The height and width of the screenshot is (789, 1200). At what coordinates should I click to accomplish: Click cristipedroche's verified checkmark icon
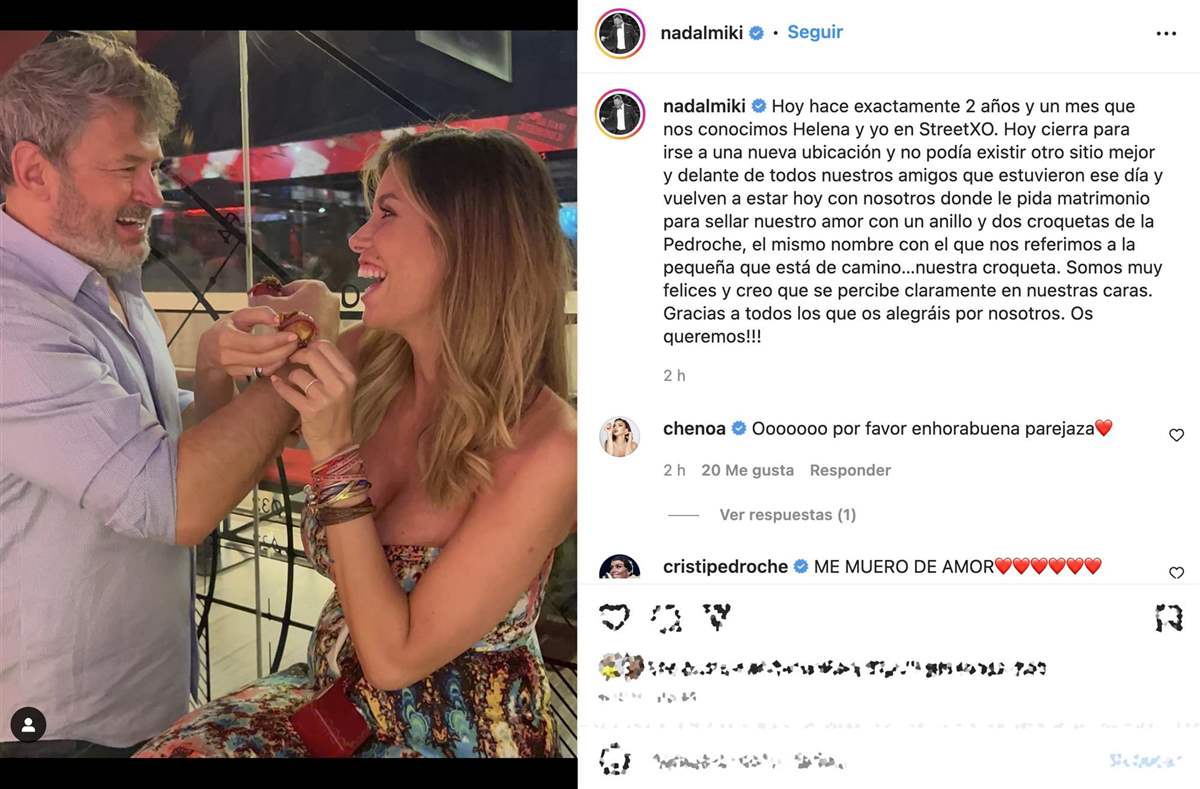[x=800, y=566]
